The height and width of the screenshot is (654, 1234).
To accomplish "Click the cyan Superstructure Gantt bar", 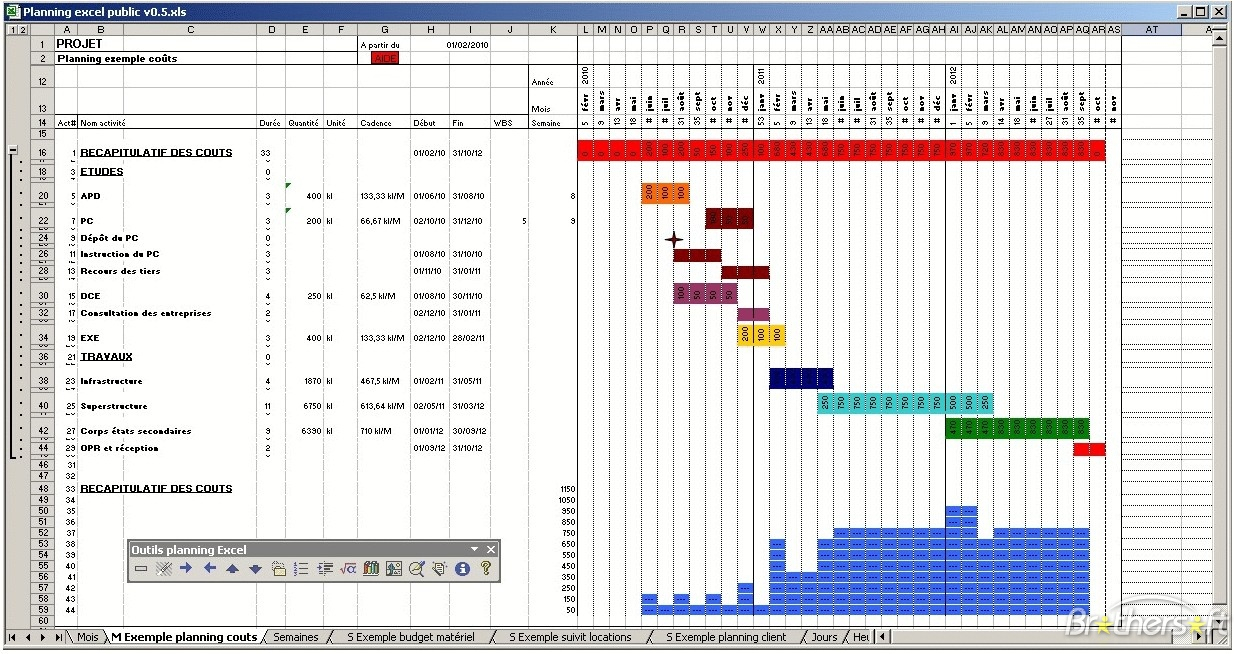I will point(906,403).
